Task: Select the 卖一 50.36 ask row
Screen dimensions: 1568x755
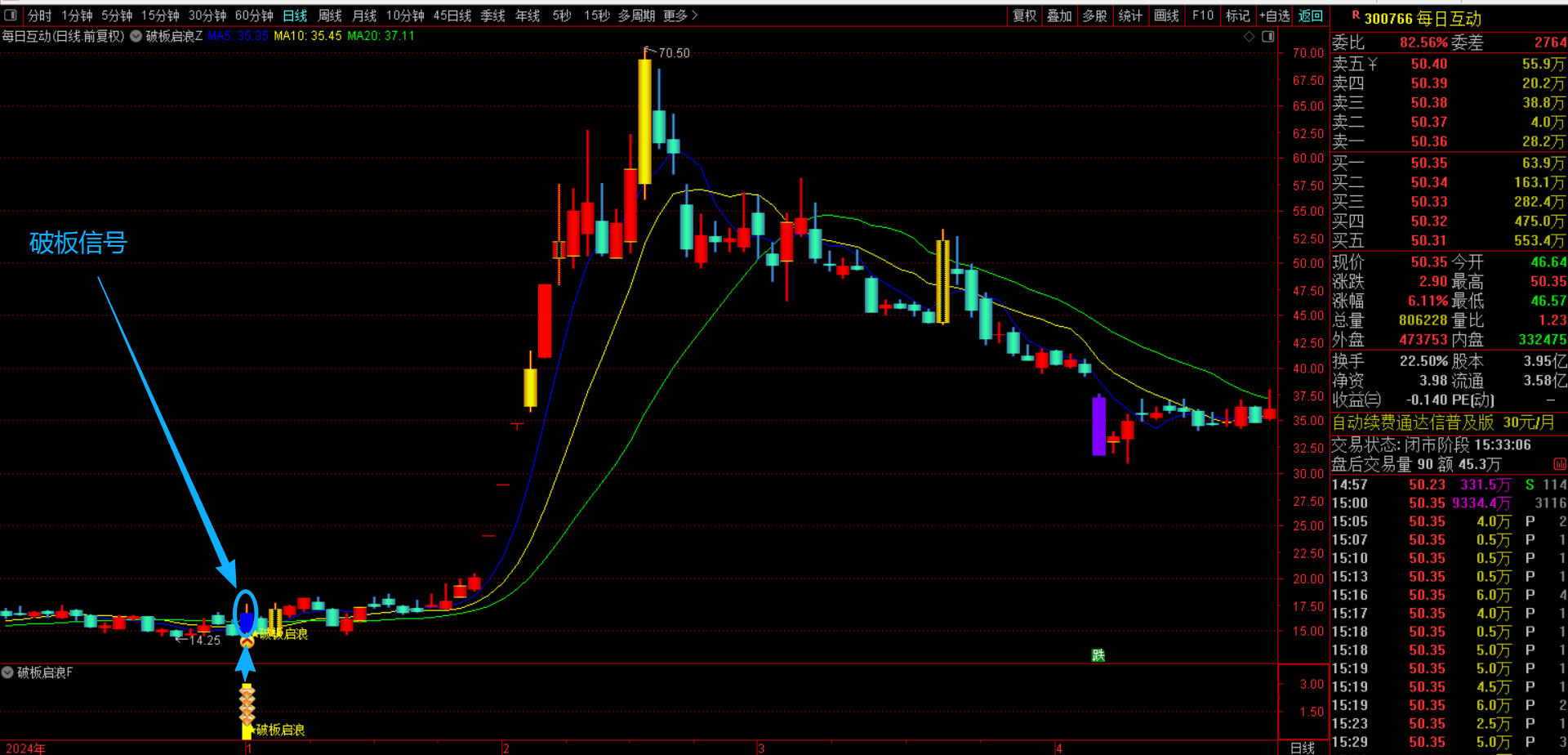Action: (1449, 141)
